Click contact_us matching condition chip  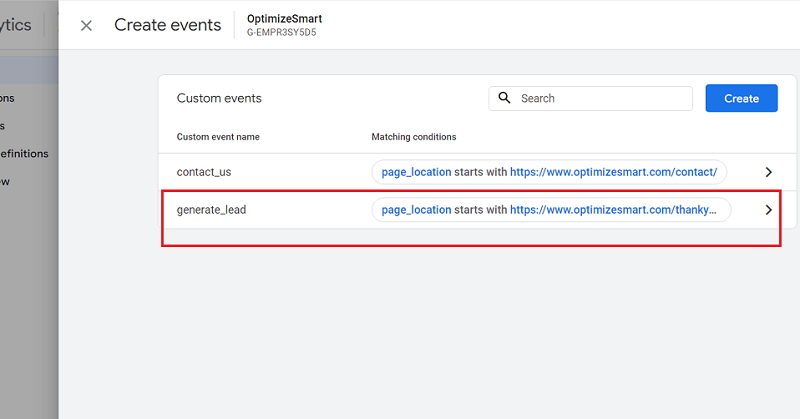tap(549, 172)
